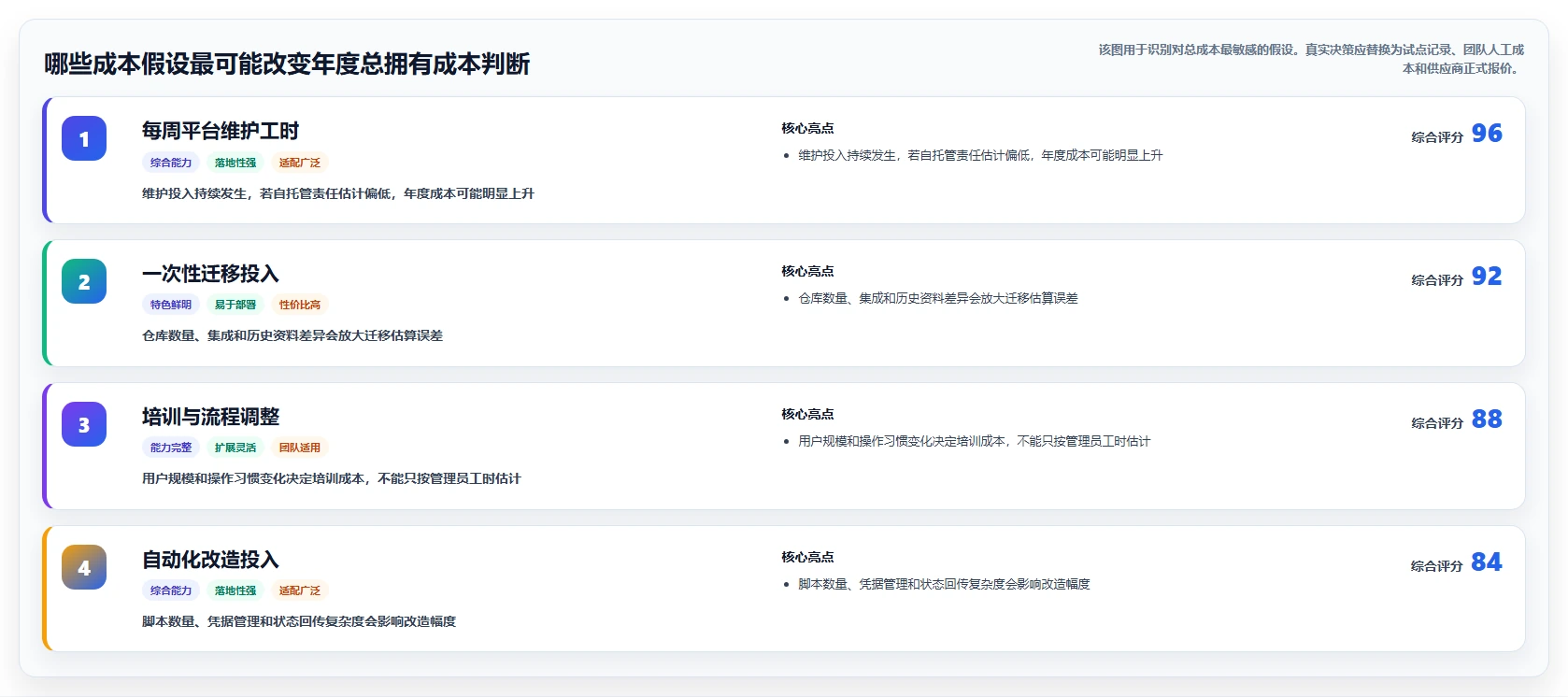Click bold description 脚本数量、凭据管理 below the tags
Screen dimensions: 1568x697
pyautogui.click(x=299, y=621)
